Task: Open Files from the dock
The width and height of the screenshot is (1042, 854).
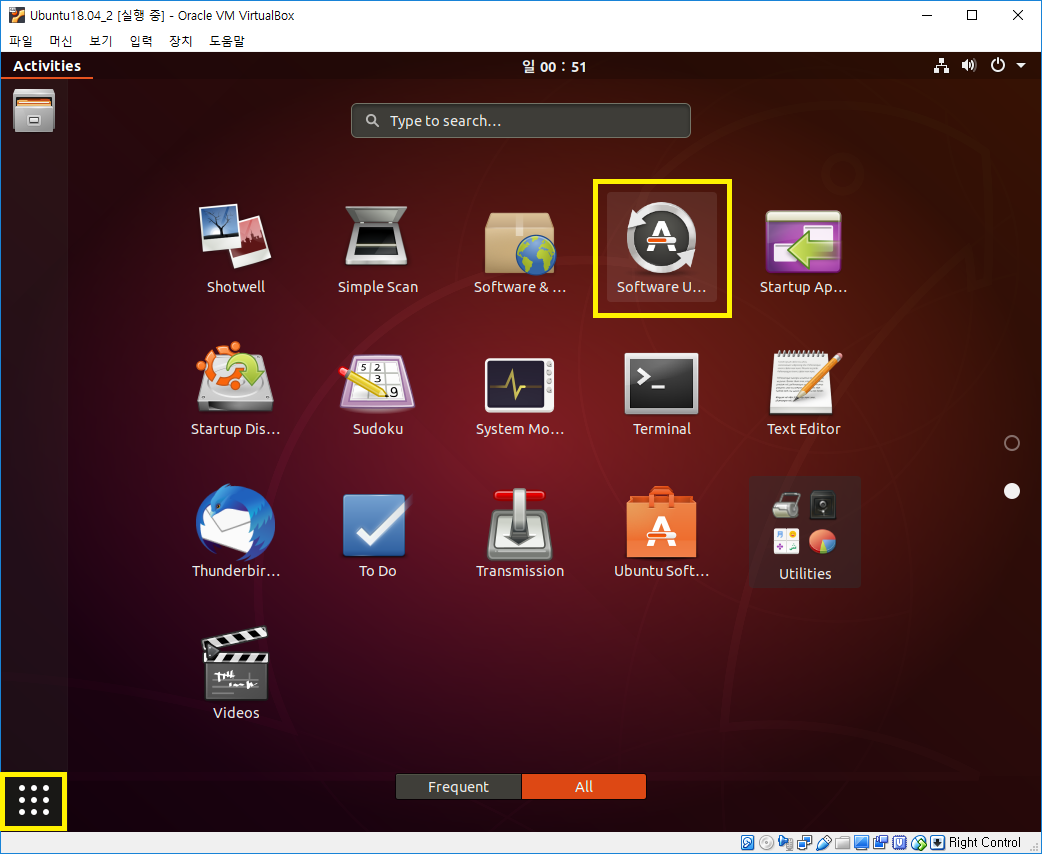Action: coord(34,110)
